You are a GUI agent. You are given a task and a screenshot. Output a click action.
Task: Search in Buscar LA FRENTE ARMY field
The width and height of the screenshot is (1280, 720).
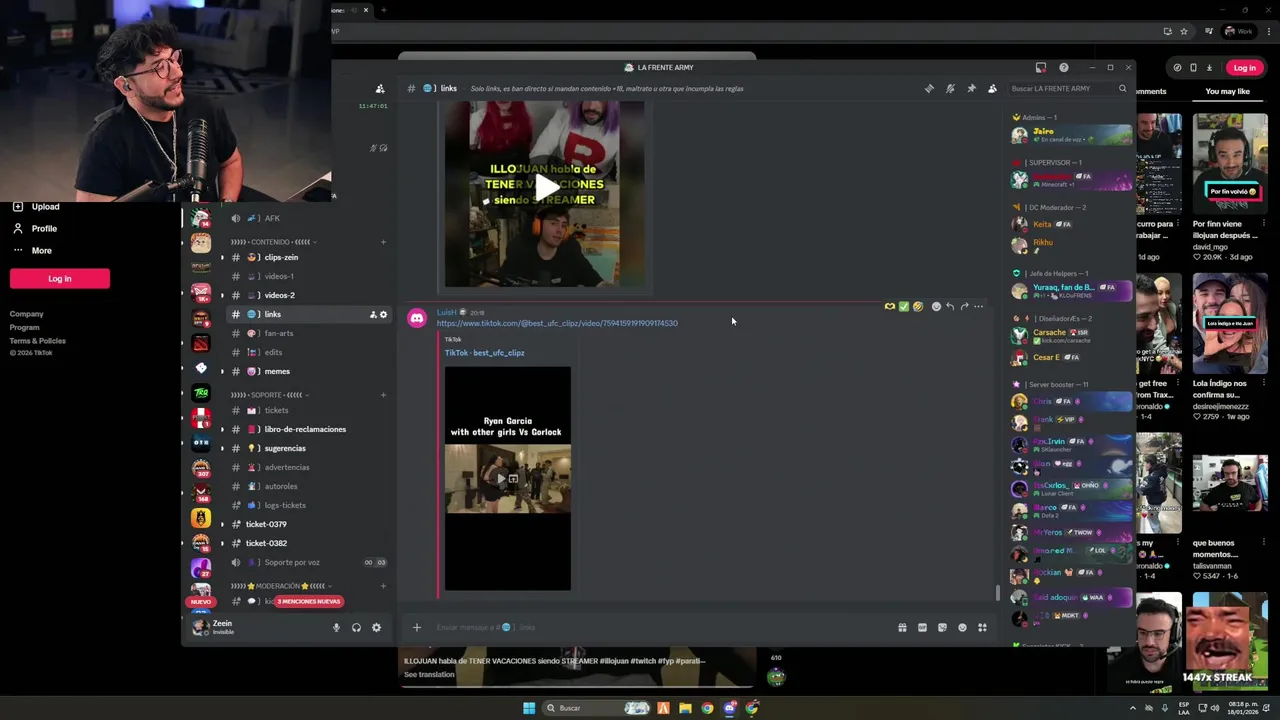tap(1068, 88)
